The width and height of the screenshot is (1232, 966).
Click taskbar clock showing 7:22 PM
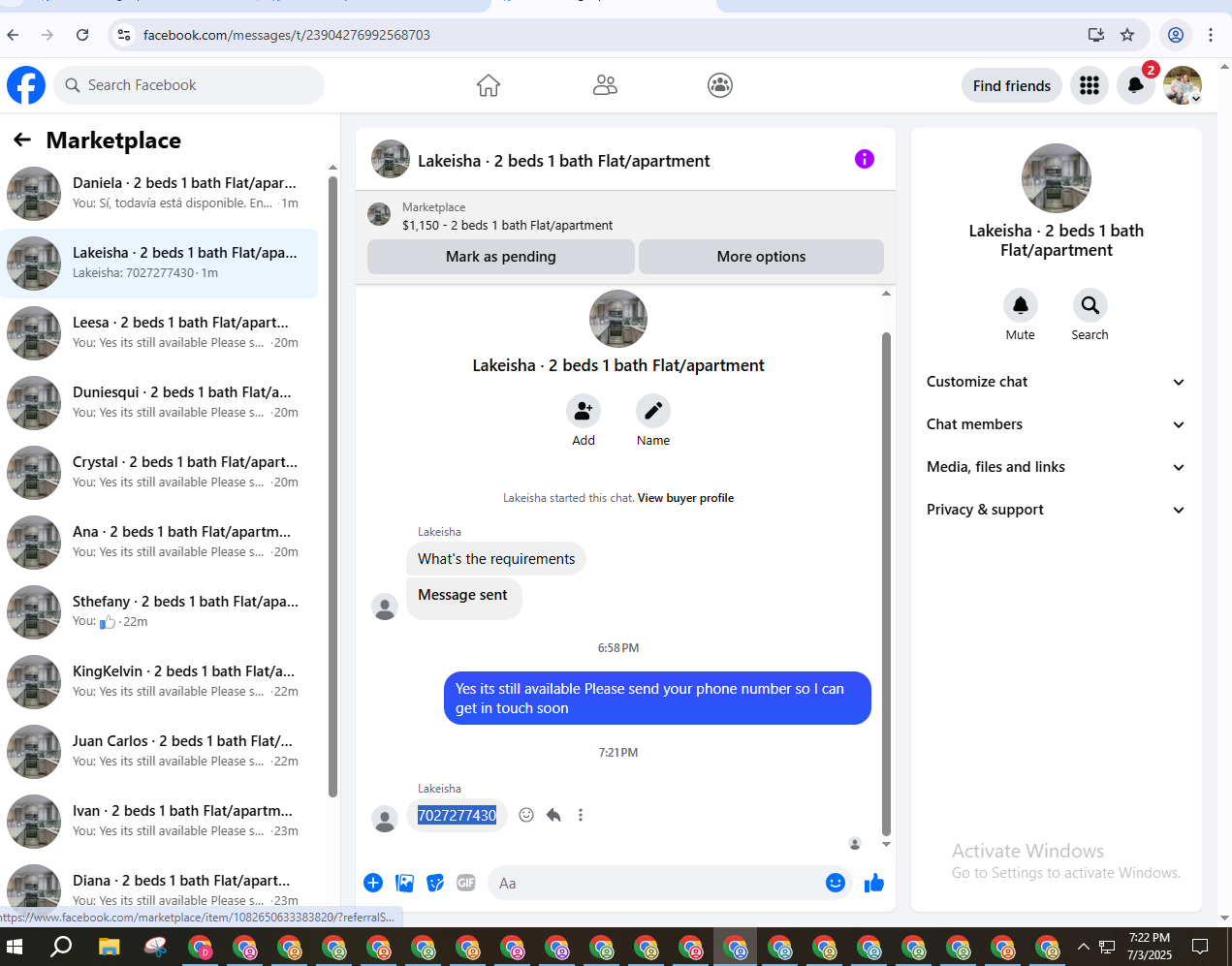click(x=1150, y=947)
